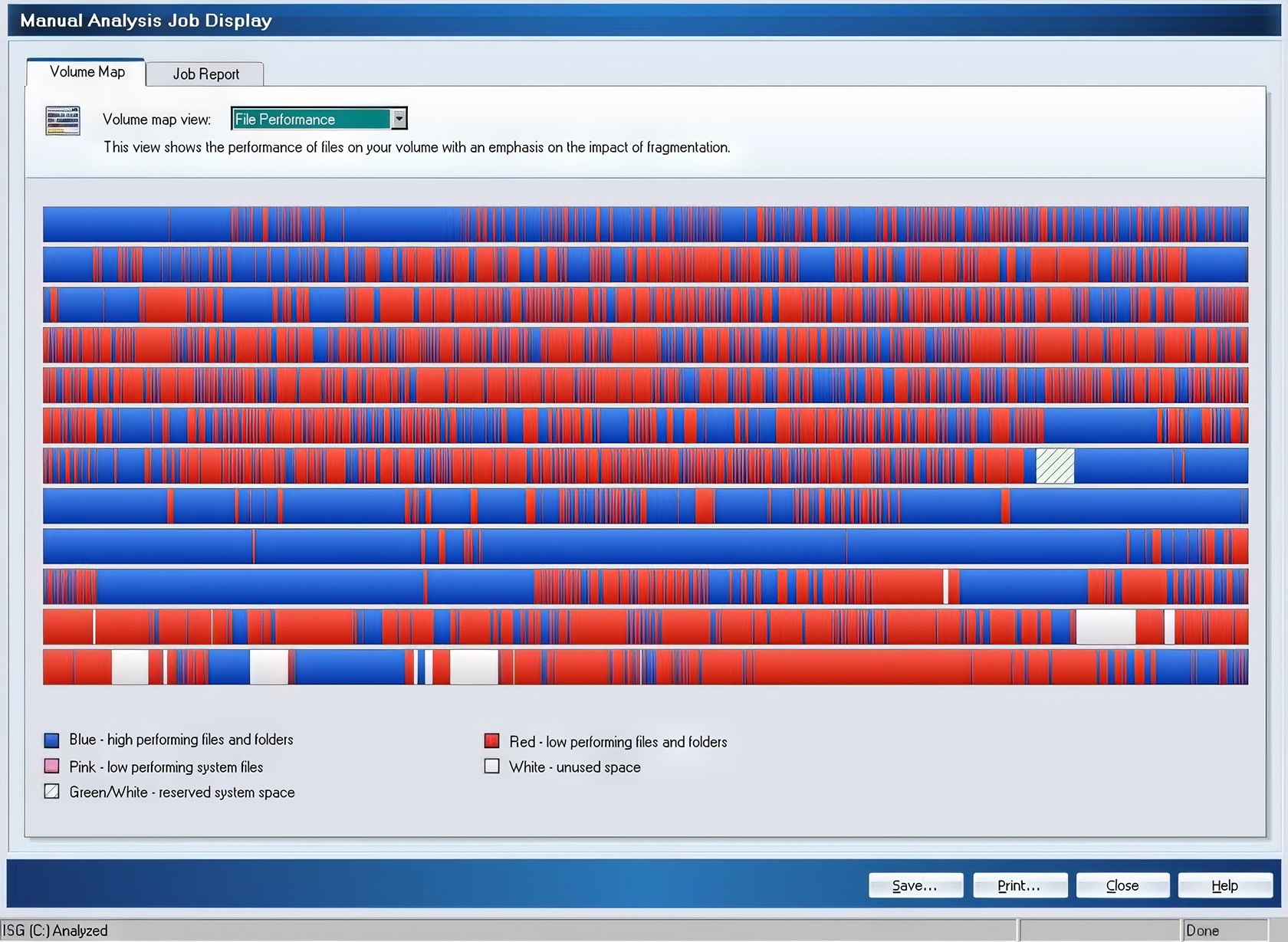Click the red low performing files legend swatch
Viewport: 1288px width, 942px height.
491,741
